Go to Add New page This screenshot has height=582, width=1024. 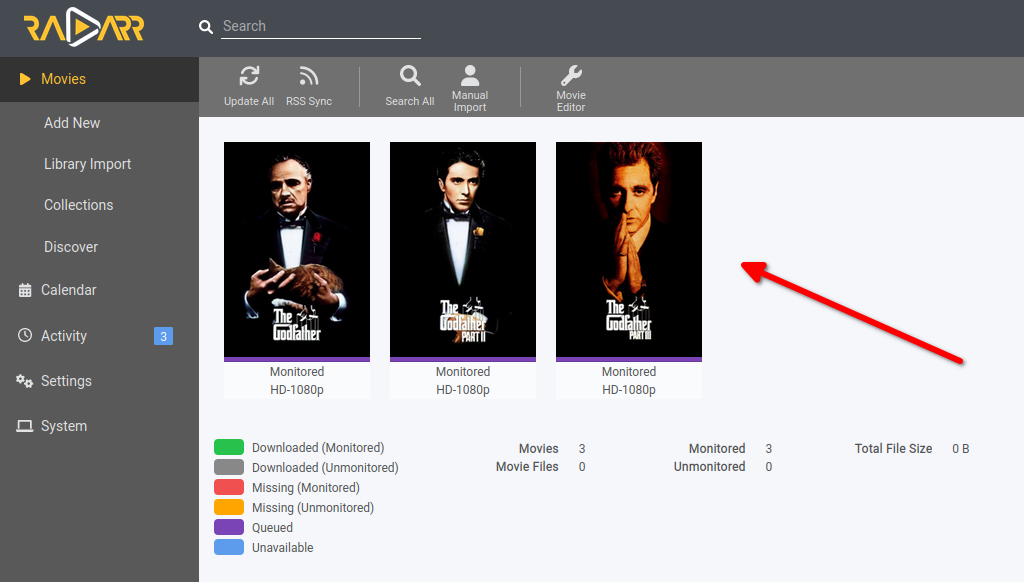[x=72, y=123]
